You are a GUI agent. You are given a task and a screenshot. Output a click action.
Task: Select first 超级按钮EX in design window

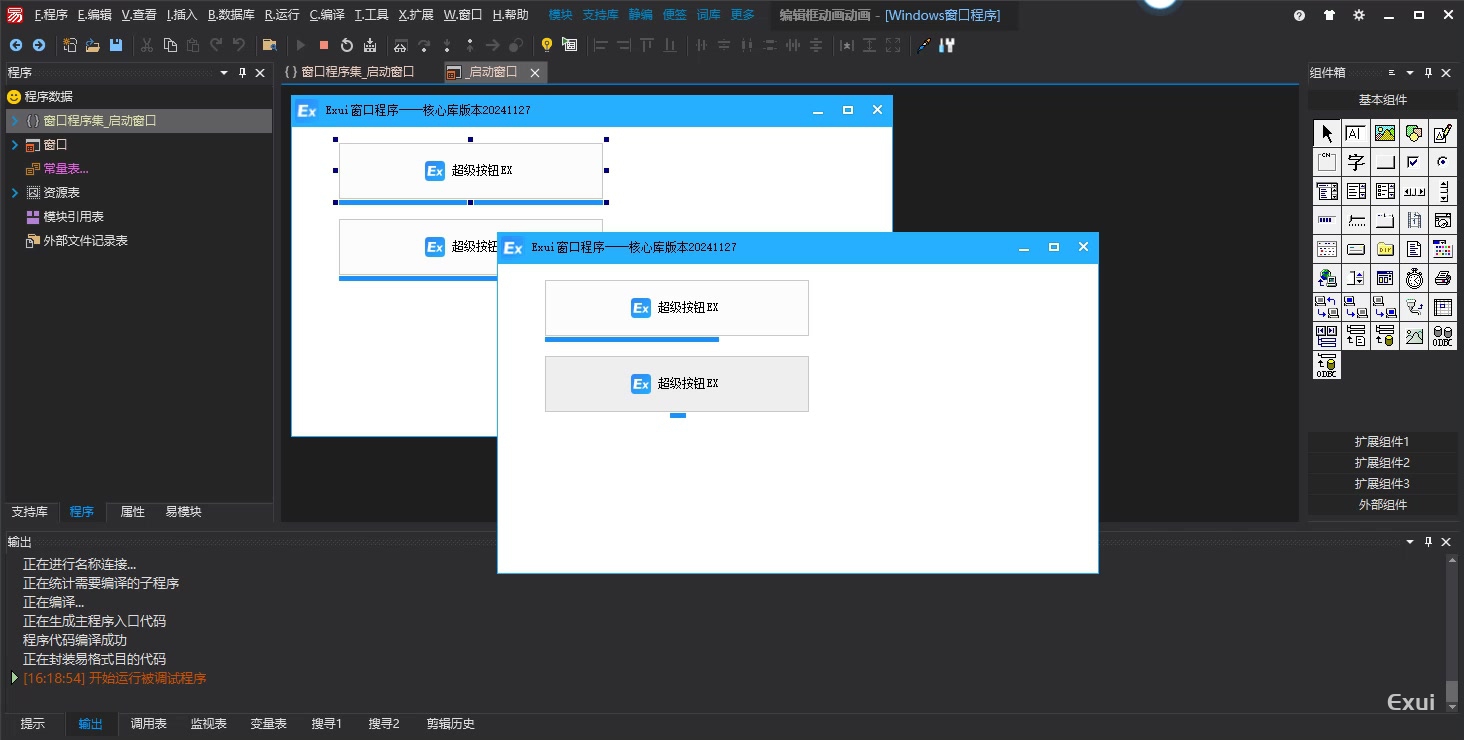tap(471, 171)
